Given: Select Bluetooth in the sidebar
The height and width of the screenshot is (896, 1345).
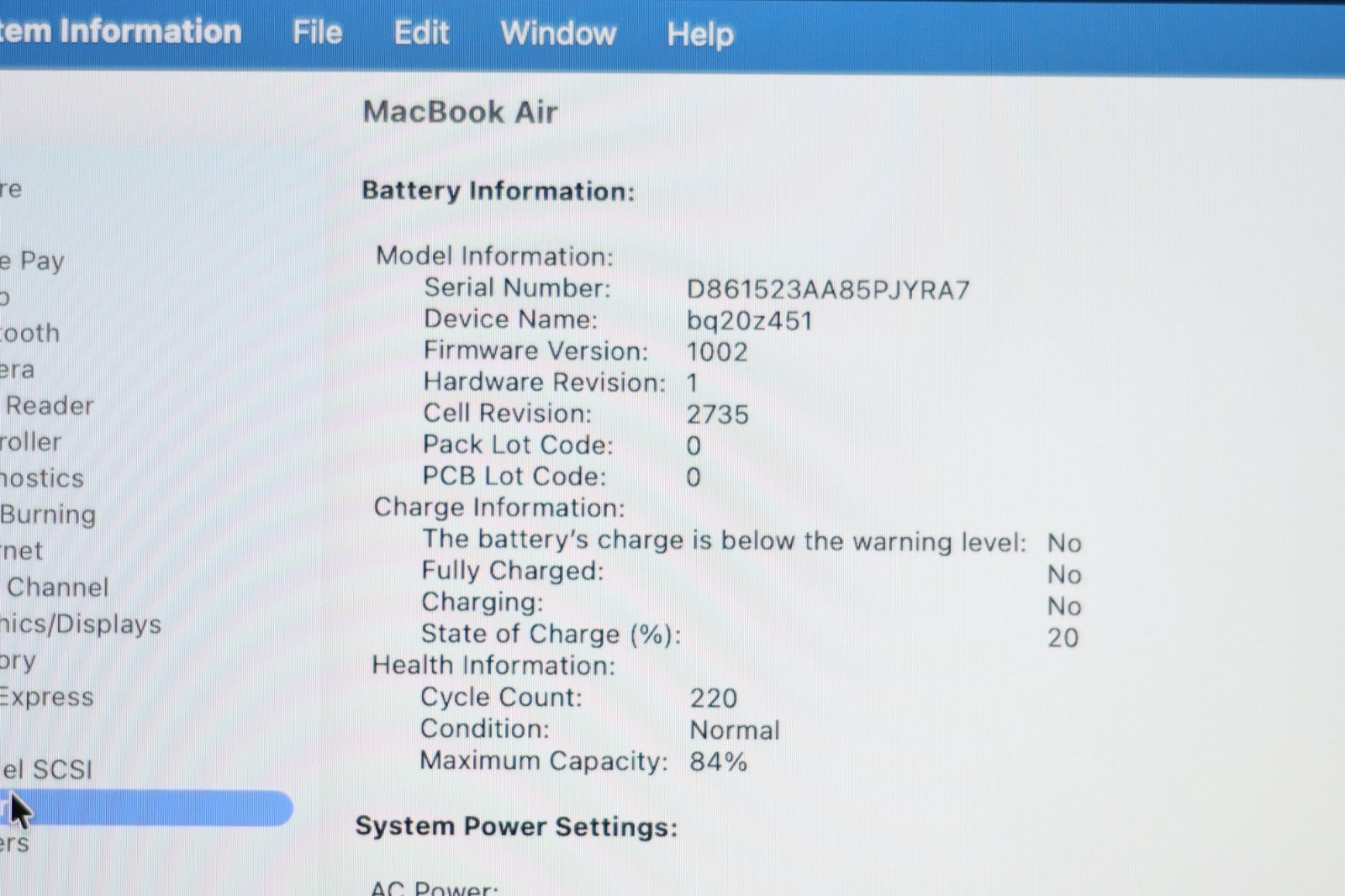Looking at the screenshot, I should (x=30, y=333).
